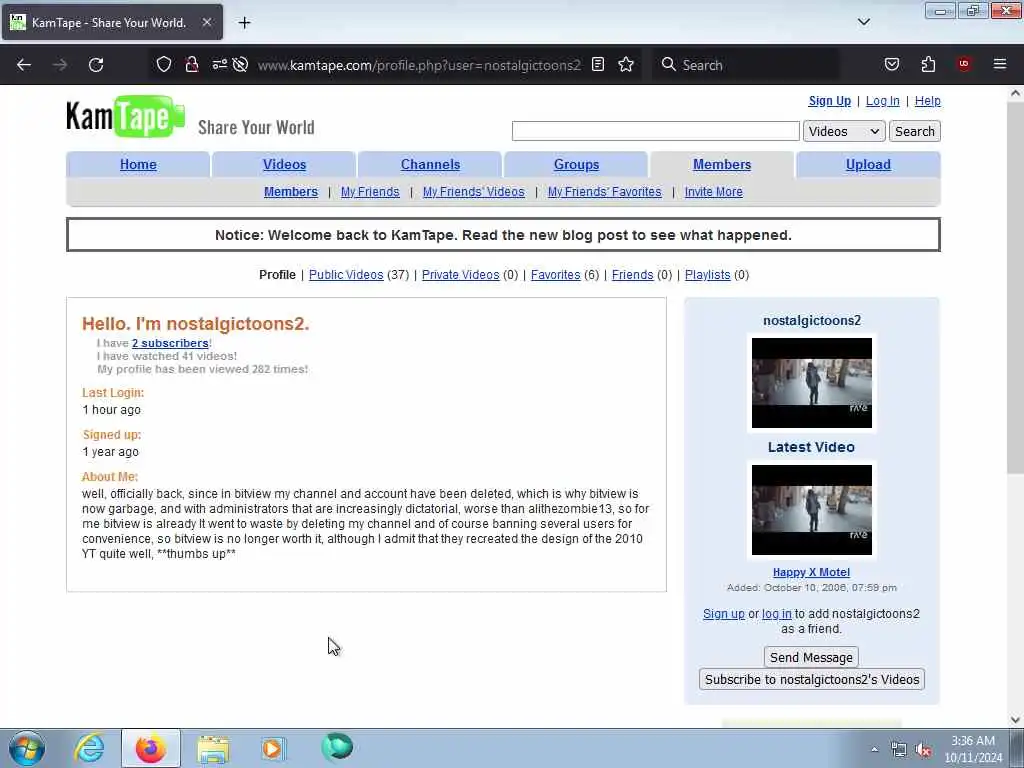Click the uBlock Origin toolbar icon
The height and width of the screenshot is (768, 1024).
click(964, 64)
